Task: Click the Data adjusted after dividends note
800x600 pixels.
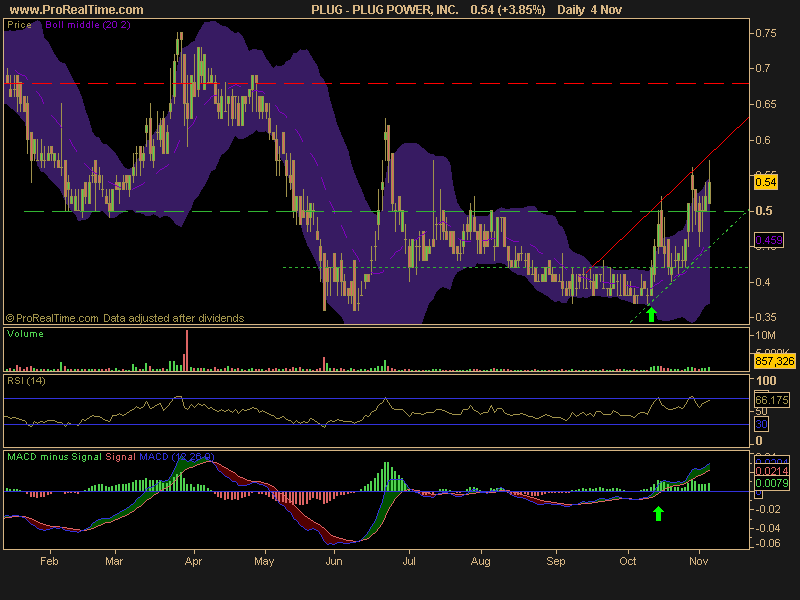Action: pos(173,318)
